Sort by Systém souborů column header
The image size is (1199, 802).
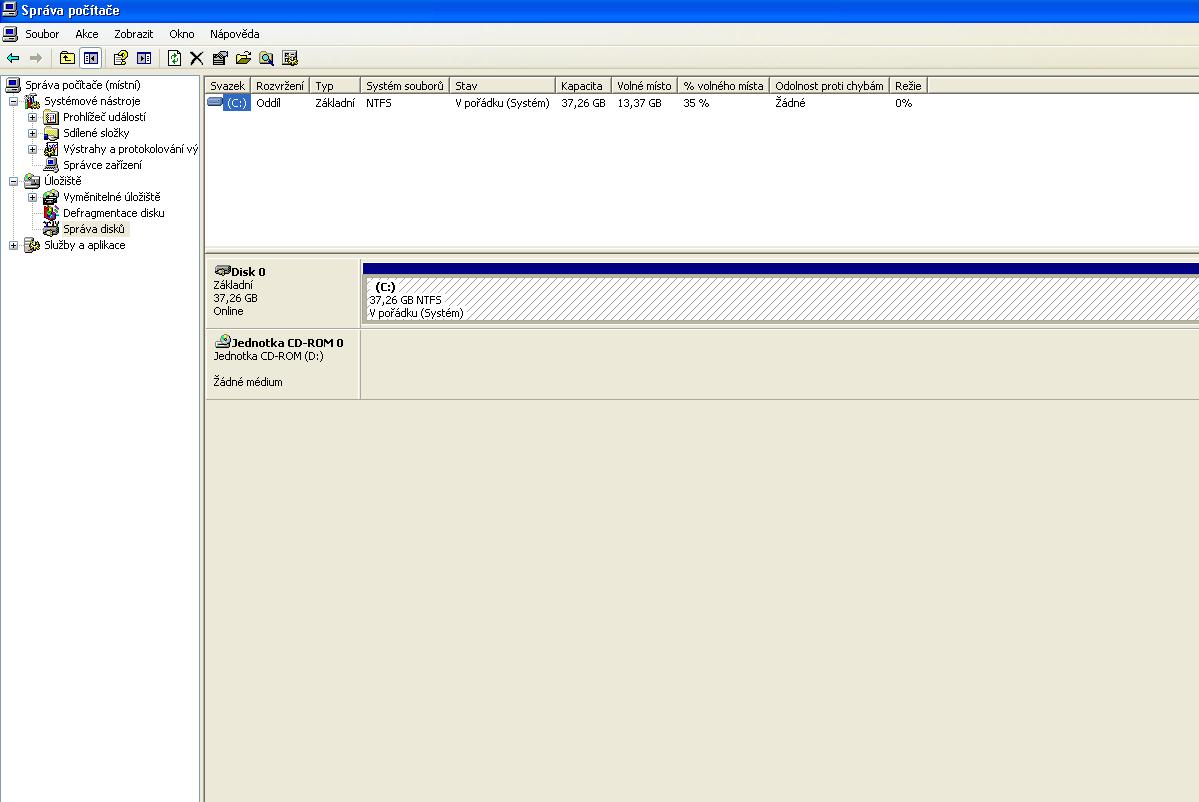pos(405,86)
